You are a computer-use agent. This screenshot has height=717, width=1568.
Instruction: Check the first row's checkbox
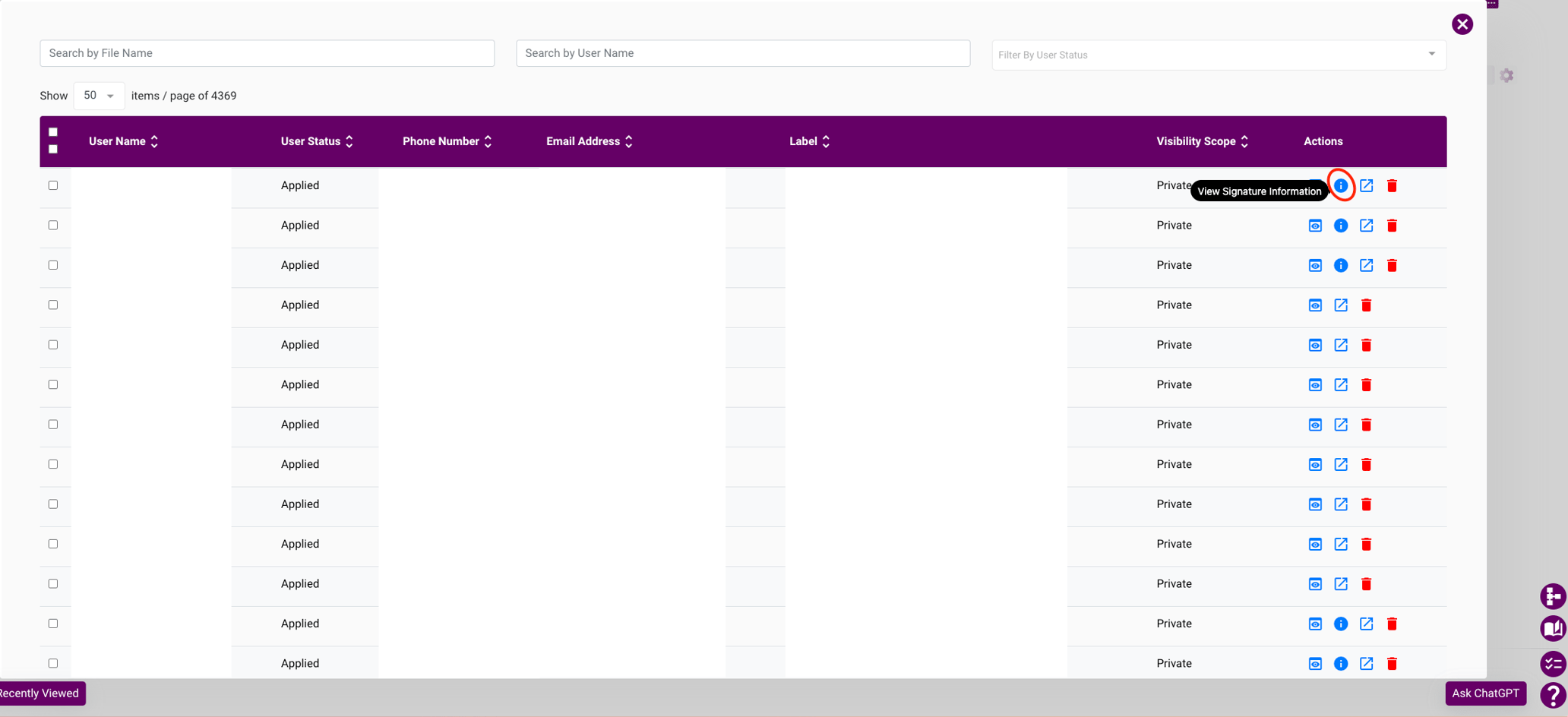[x=53, y=185]
